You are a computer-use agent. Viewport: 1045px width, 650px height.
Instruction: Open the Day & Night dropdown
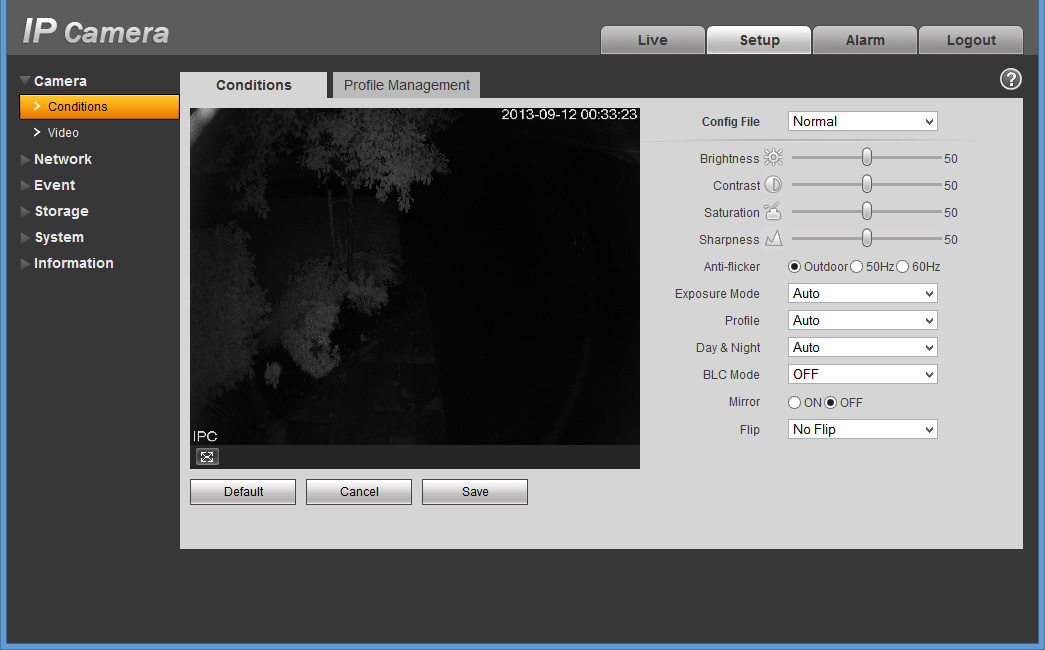tap(862, 347)
